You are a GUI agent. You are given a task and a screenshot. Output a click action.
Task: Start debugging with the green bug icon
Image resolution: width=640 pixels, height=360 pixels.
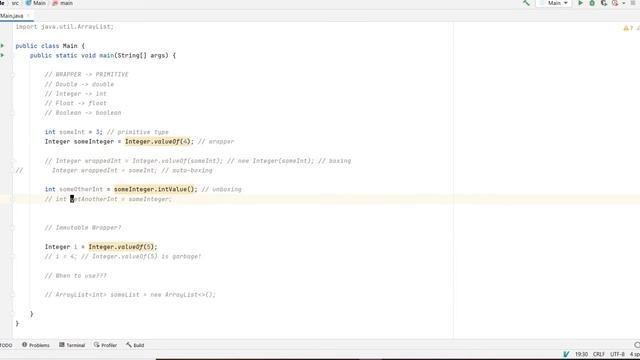[x=592, y=3]
